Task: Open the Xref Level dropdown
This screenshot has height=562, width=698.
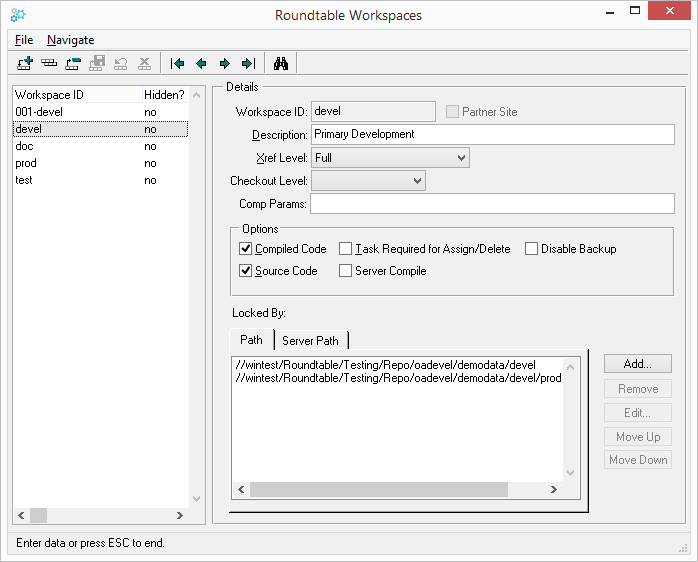Action: coord(390,158)
